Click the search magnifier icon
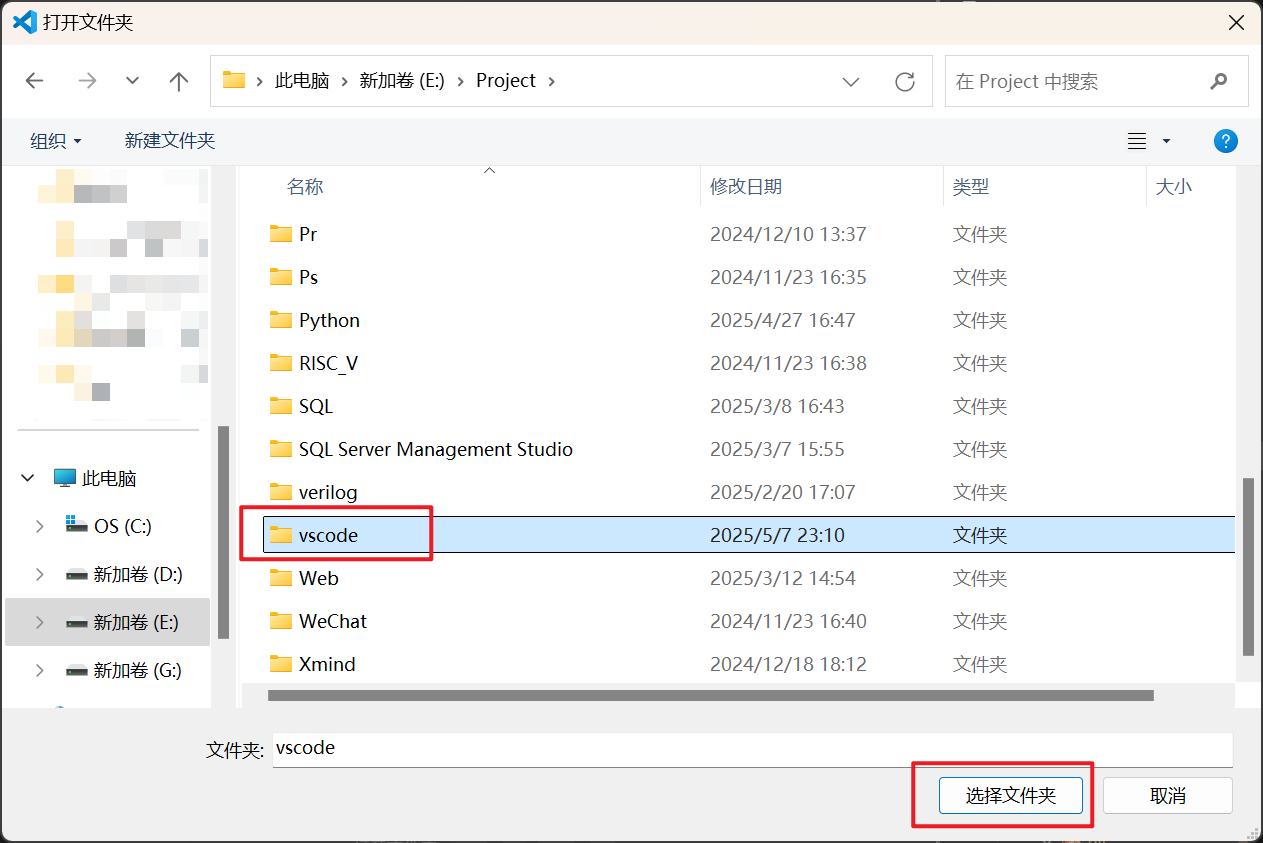This screenshot has height=843, width=1263. click(1218, 81)
